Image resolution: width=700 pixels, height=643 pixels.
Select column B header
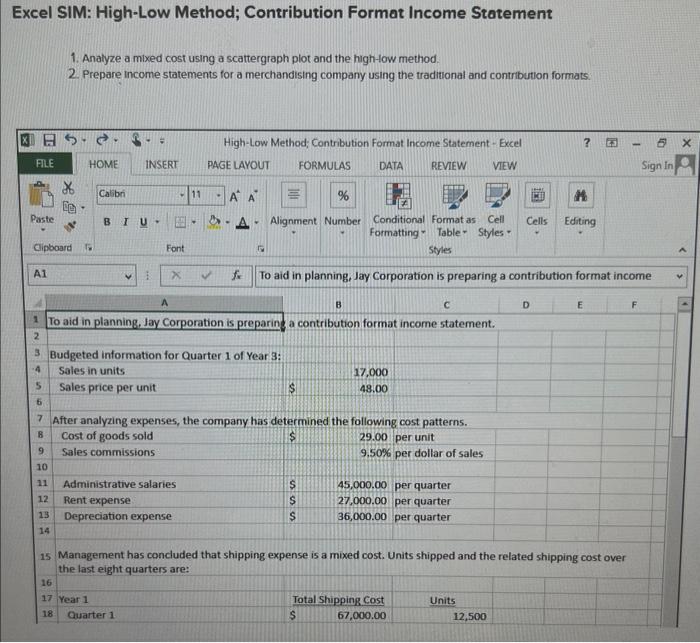point(338,305)
